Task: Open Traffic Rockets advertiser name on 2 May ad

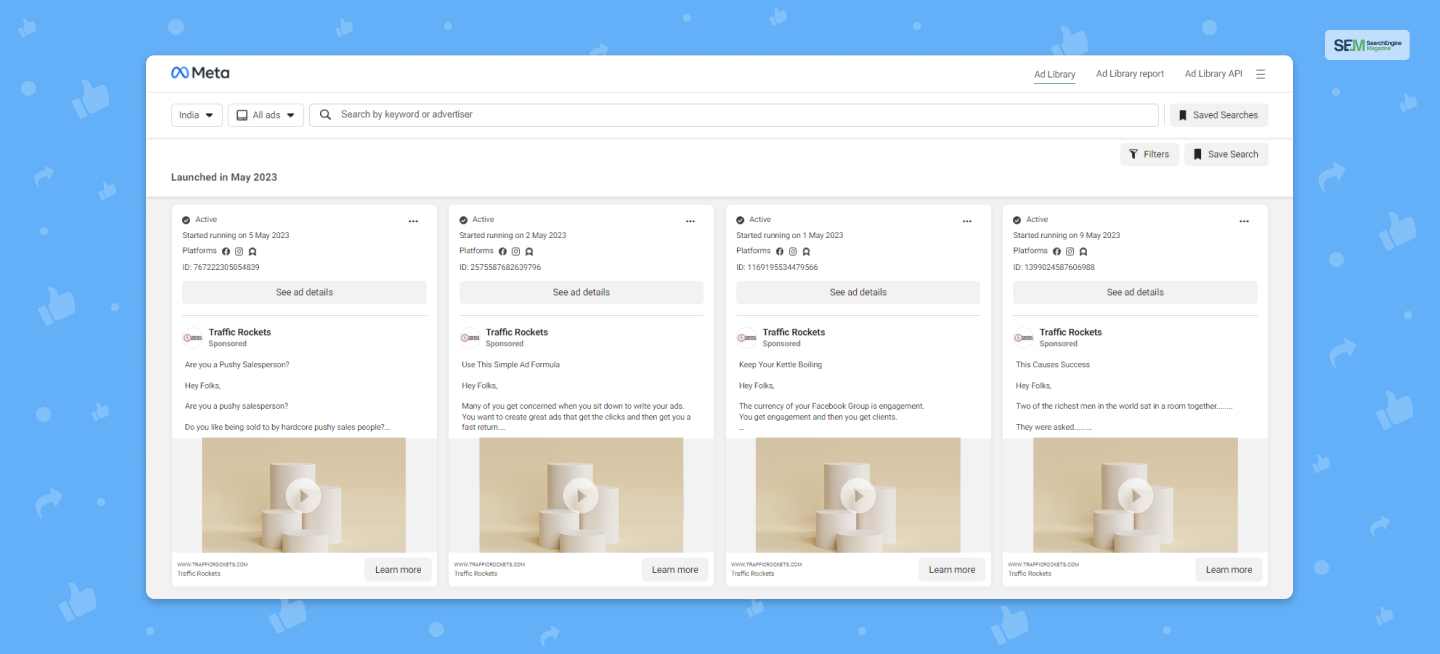Action: 517,332
